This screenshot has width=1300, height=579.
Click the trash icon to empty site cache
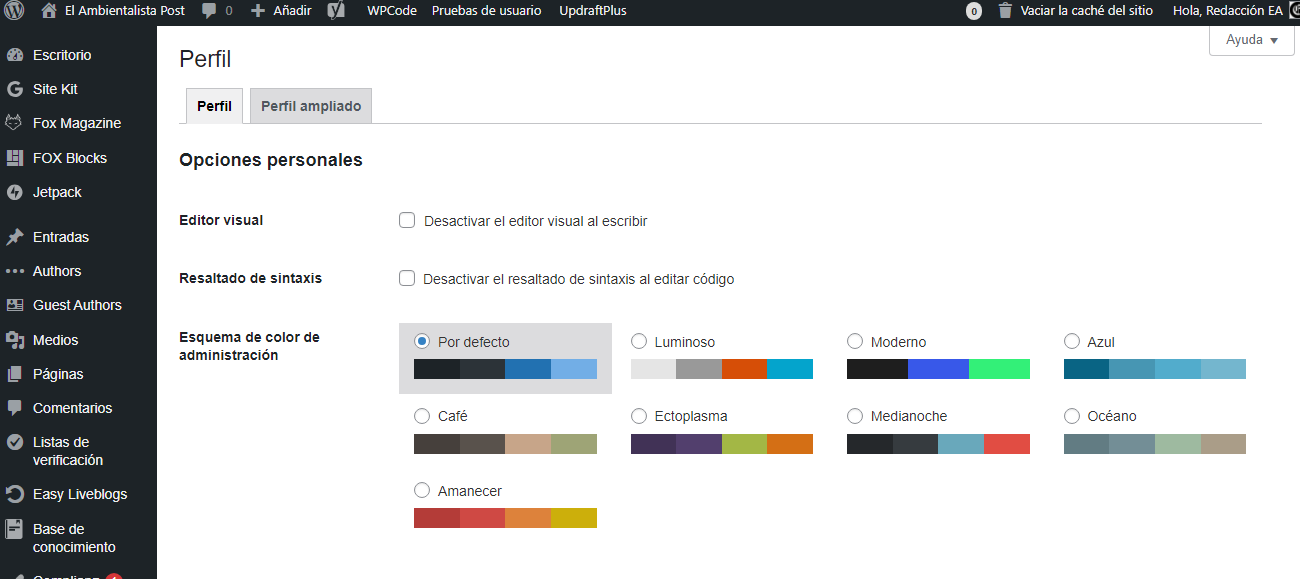tap(1004, 11)
